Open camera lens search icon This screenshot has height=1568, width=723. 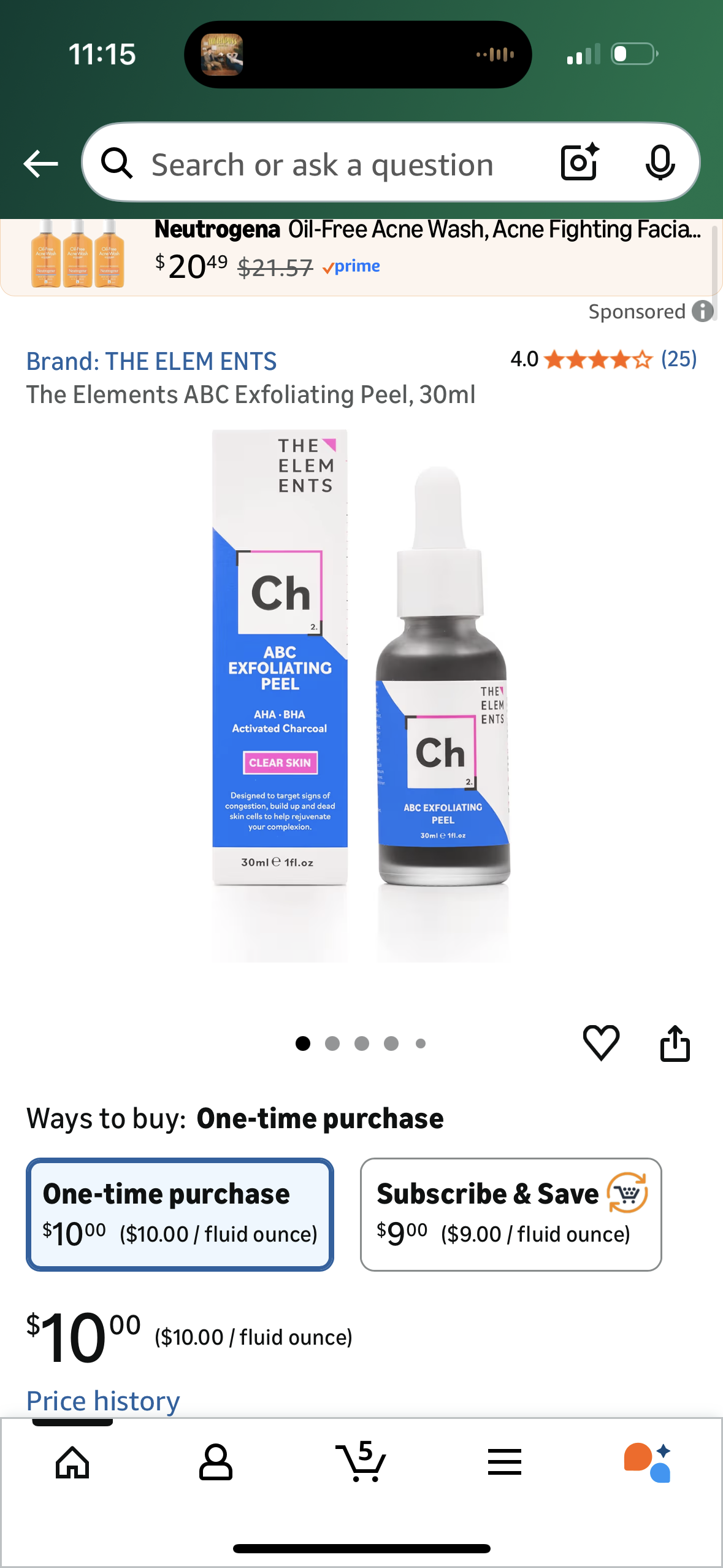tap(580, 163)
